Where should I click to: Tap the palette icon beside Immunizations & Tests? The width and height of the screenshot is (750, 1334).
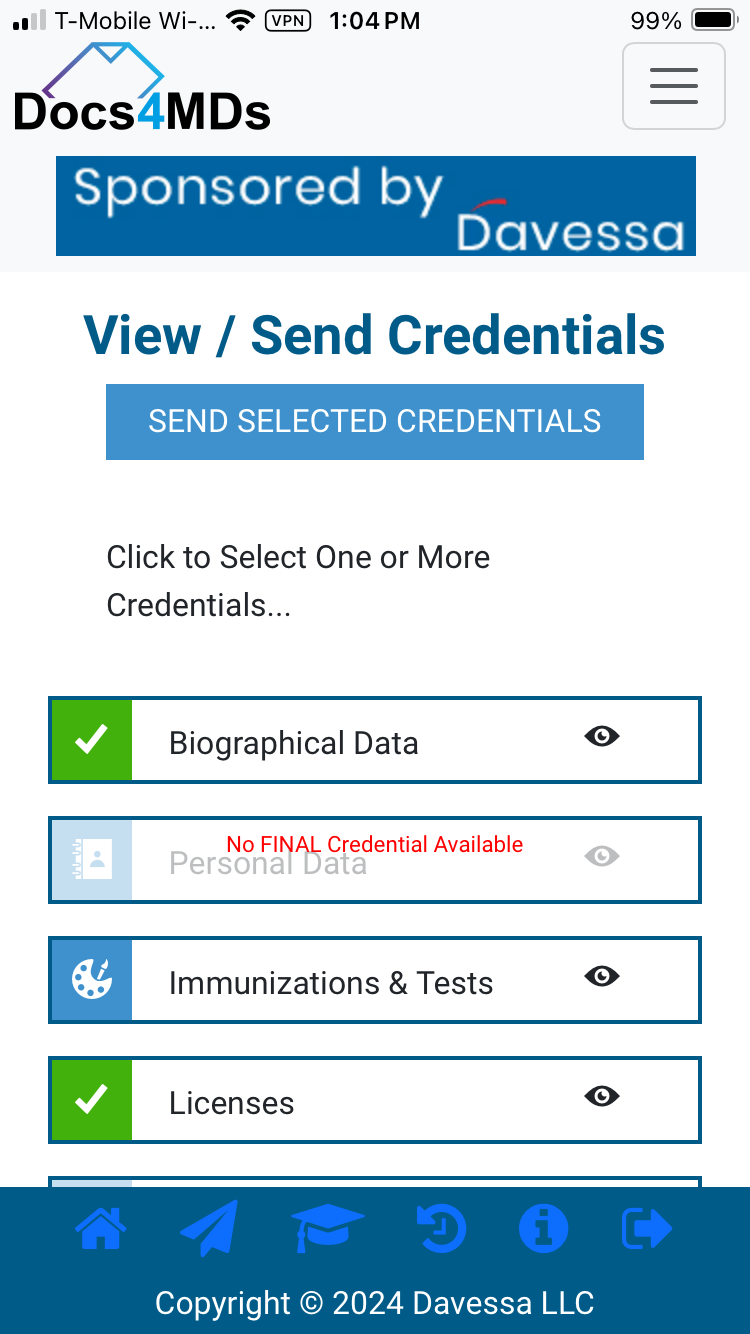[92, 980]
